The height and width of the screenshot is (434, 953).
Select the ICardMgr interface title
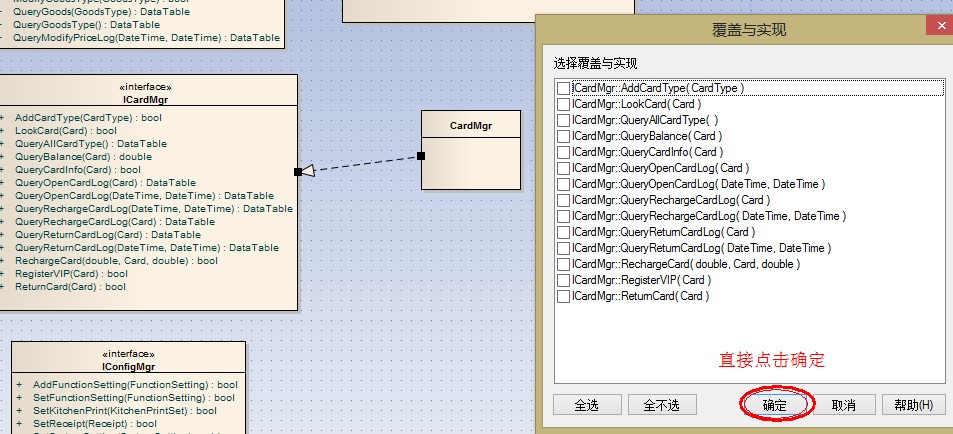[x=145, y=99]
